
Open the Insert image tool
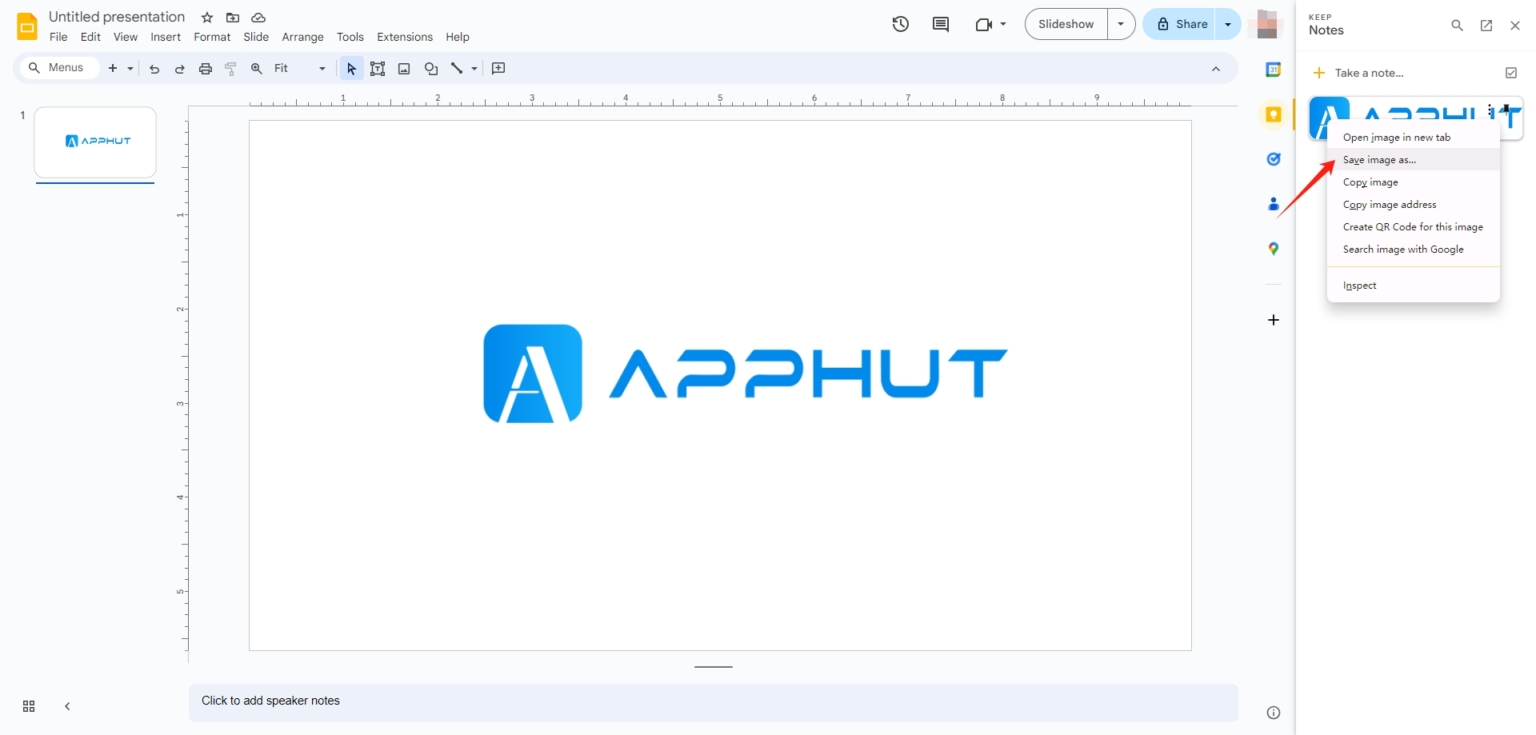click(x=404, y=68)
